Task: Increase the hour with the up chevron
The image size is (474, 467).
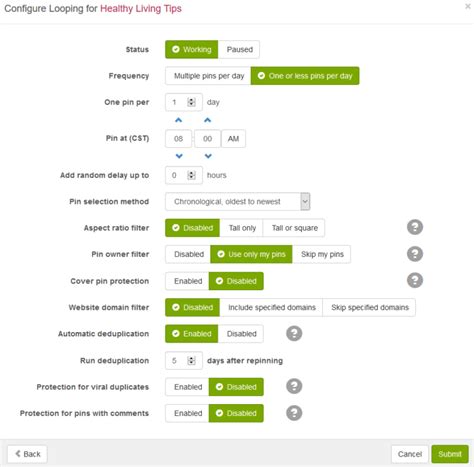Action: 179,120
